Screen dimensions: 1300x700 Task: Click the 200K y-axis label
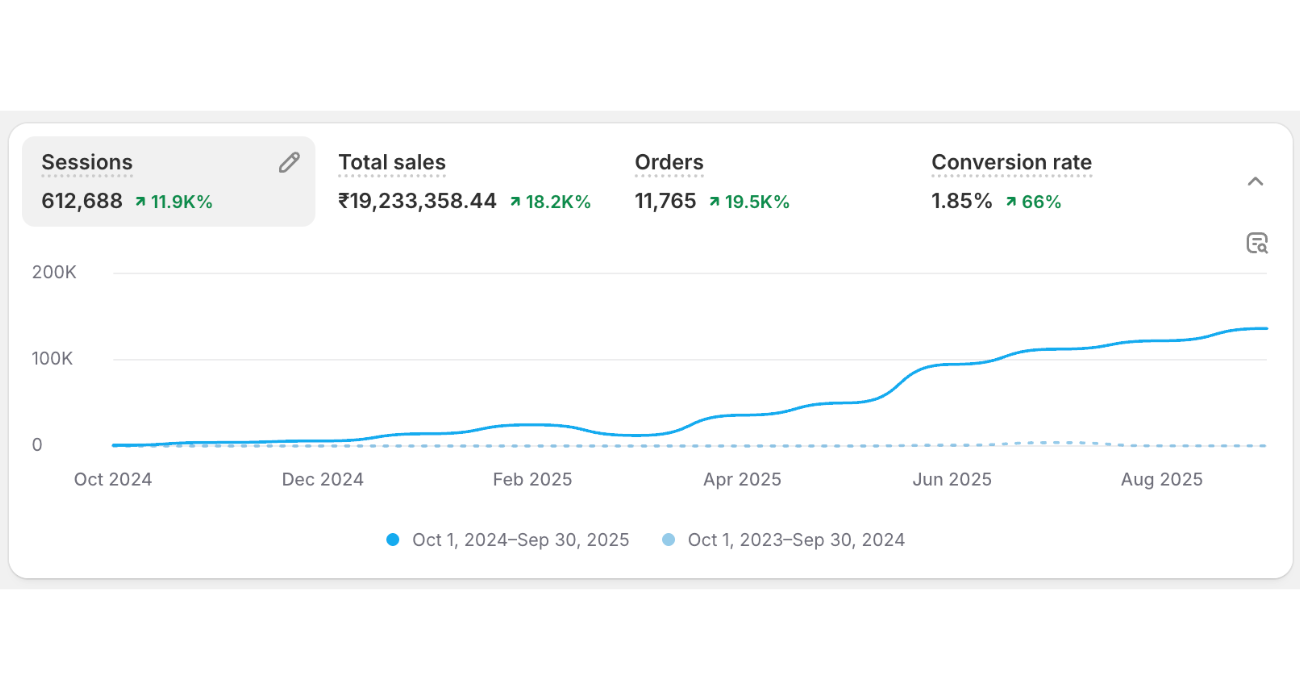tap(54, 272)
